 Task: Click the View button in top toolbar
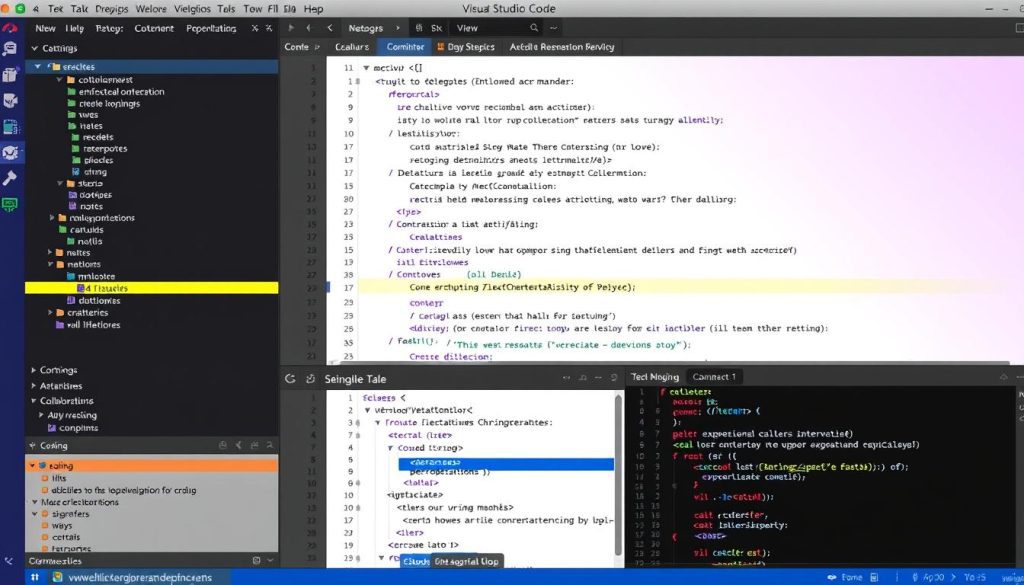click(467, 28)
